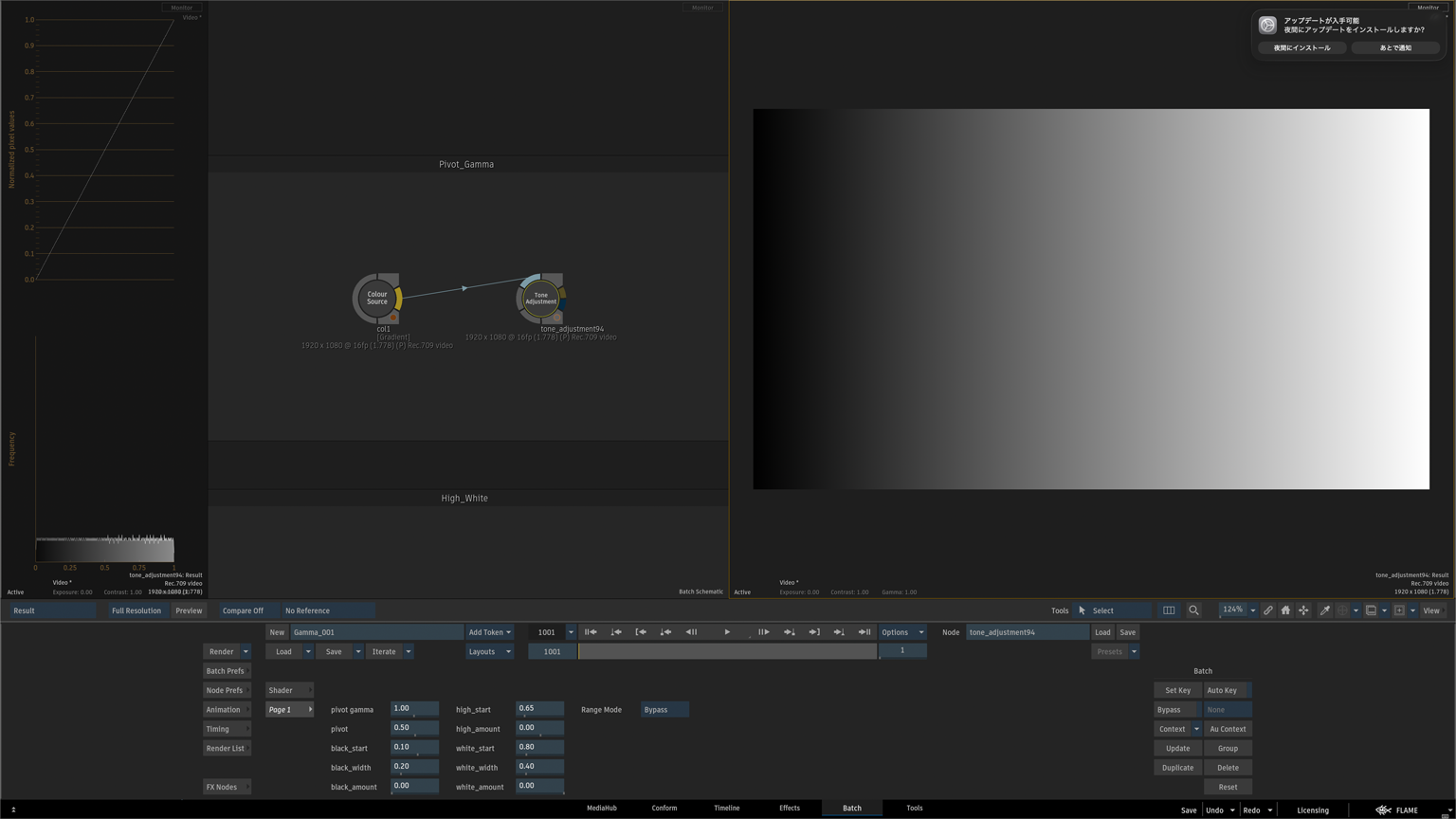
Task: Click the tone_adjustment94 node name field
Action: coord(1028,632)
